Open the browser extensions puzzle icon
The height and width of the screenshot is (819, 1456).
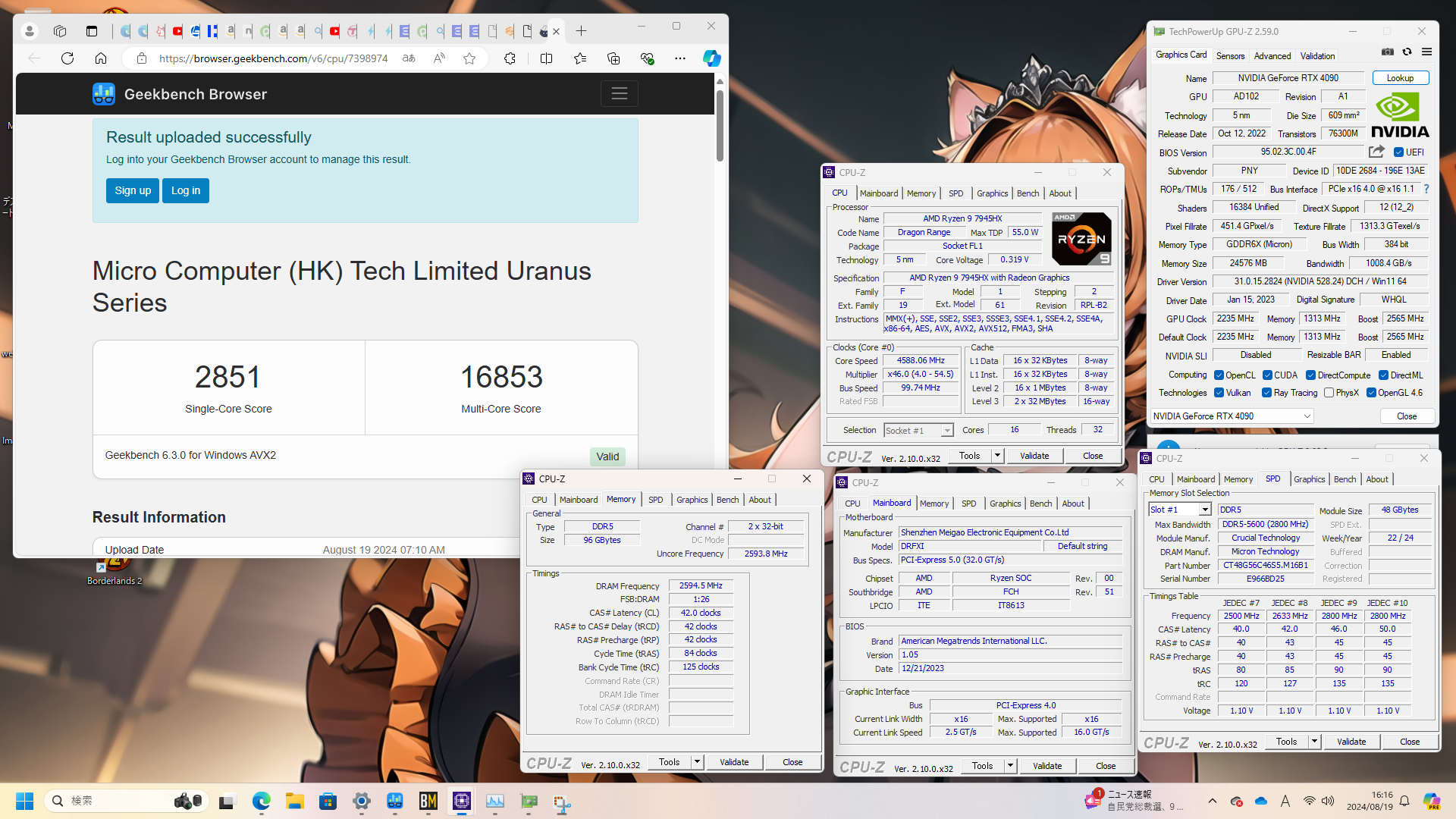510,58
